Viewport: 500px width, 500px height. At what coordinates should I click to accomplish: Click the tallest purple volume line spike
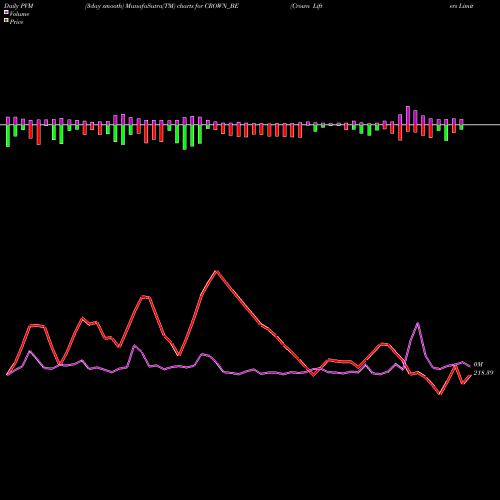tap(418, 323)
